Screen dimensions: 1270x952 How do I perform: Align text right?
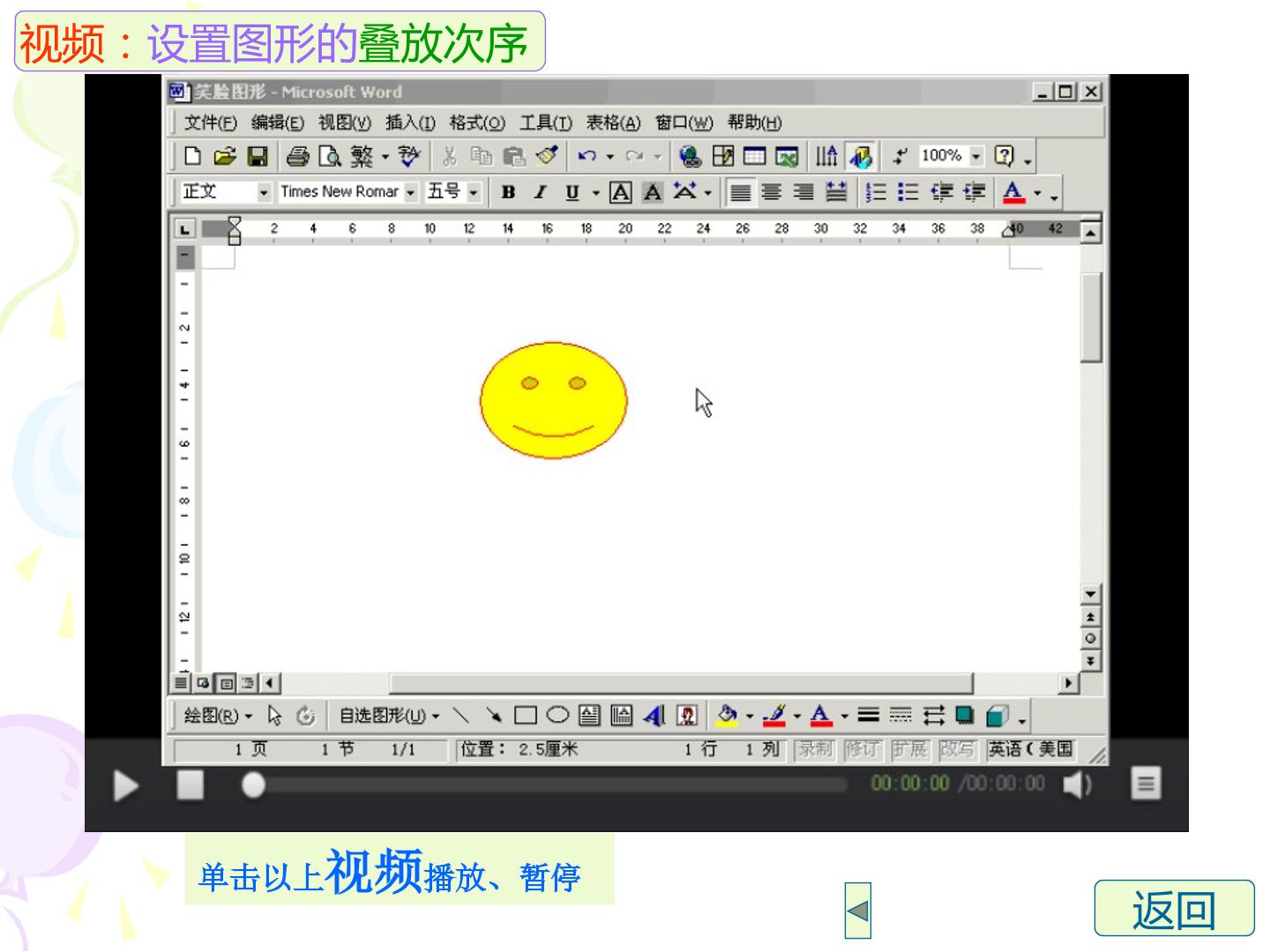(x=803, y=192)
